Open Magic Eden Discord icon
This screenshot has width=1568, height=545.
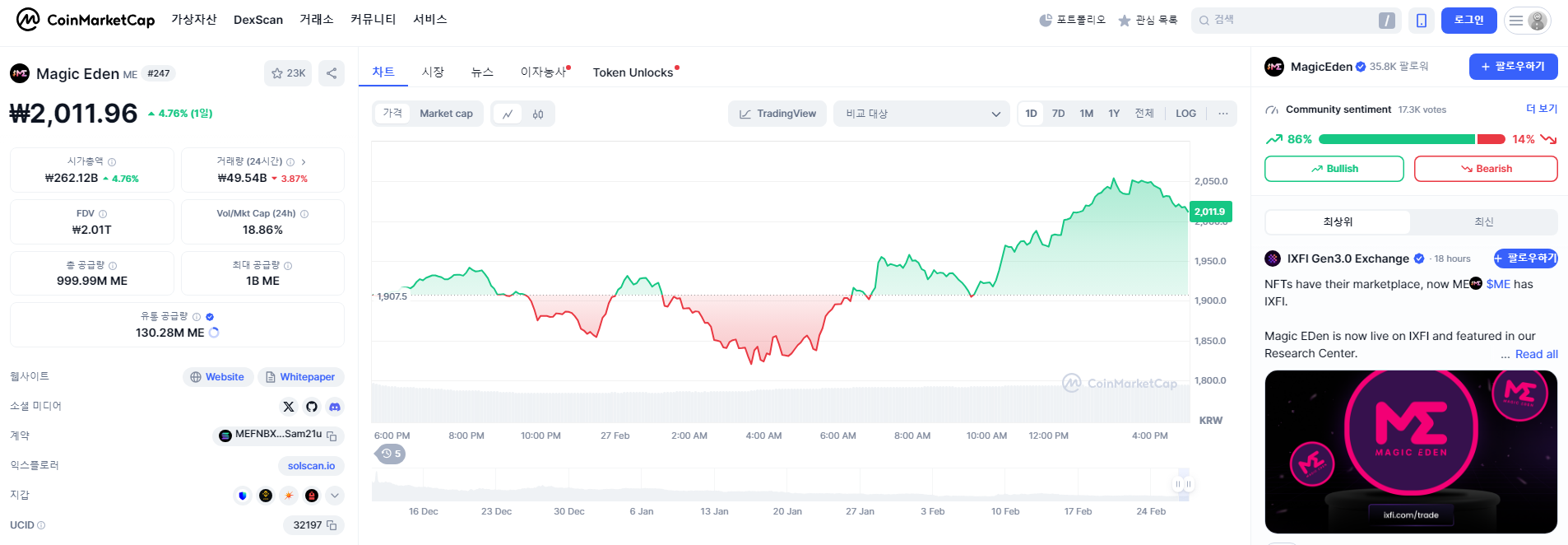(x=335, y=407)
